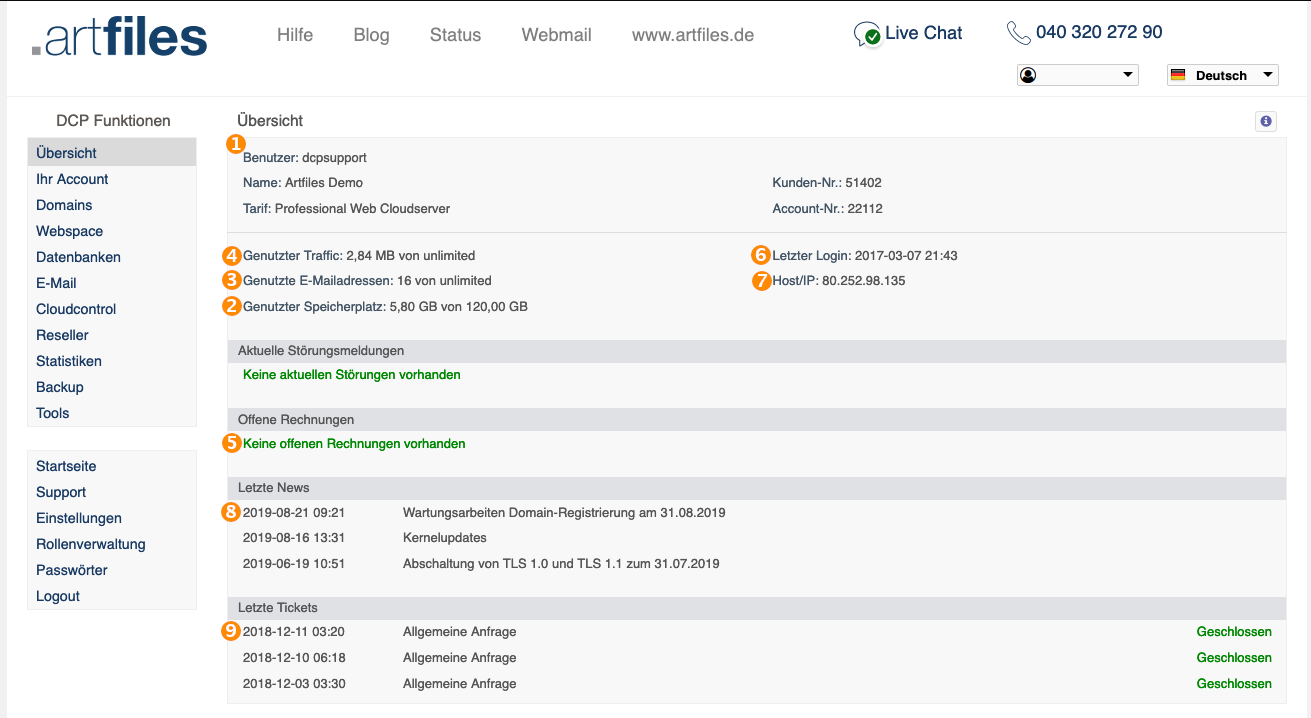Click Kunden-Nr.: 51402 text
The height and width of the screenshot is (718, 1311).
tap(827, 183)
